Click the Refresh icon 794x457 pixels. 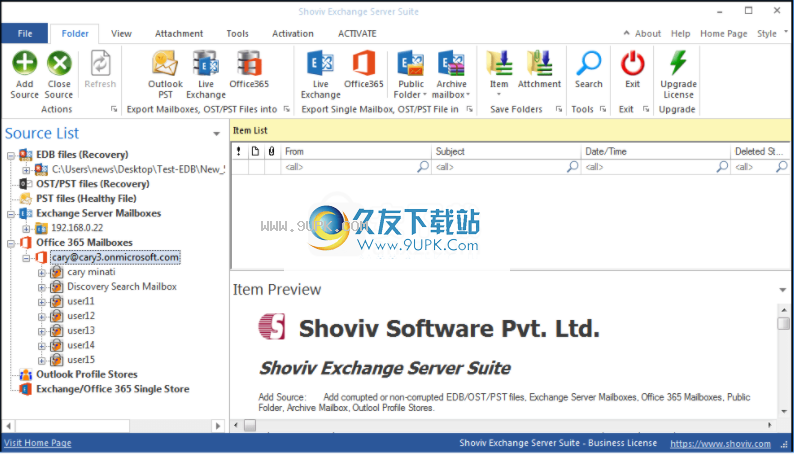pos(100,63)
